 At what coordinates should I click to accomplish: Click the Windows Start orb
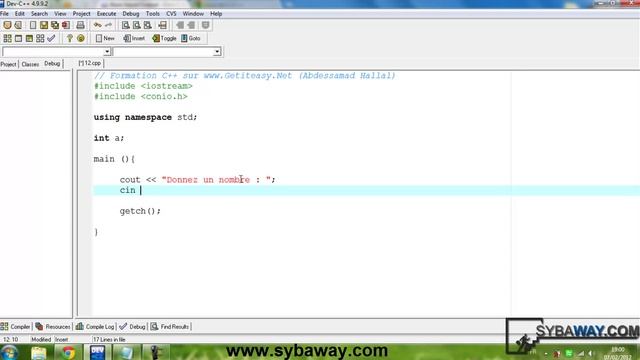click(x=9, y=352)
